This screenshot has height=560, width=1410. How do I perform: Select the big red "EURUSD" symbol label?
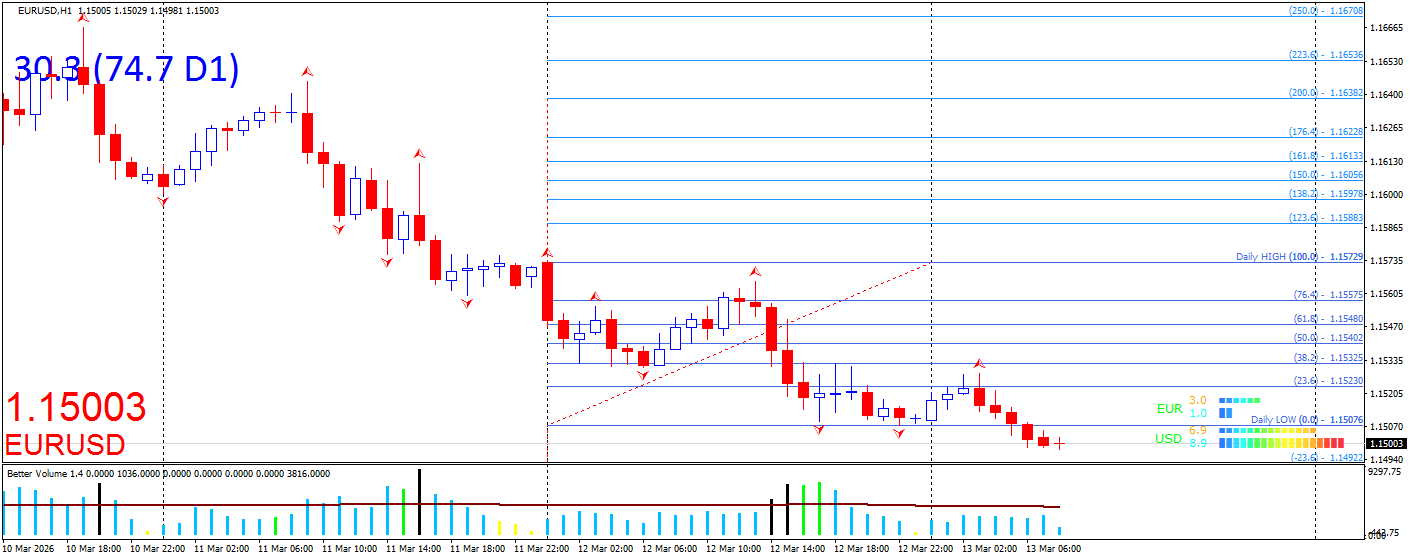(66, 445)
